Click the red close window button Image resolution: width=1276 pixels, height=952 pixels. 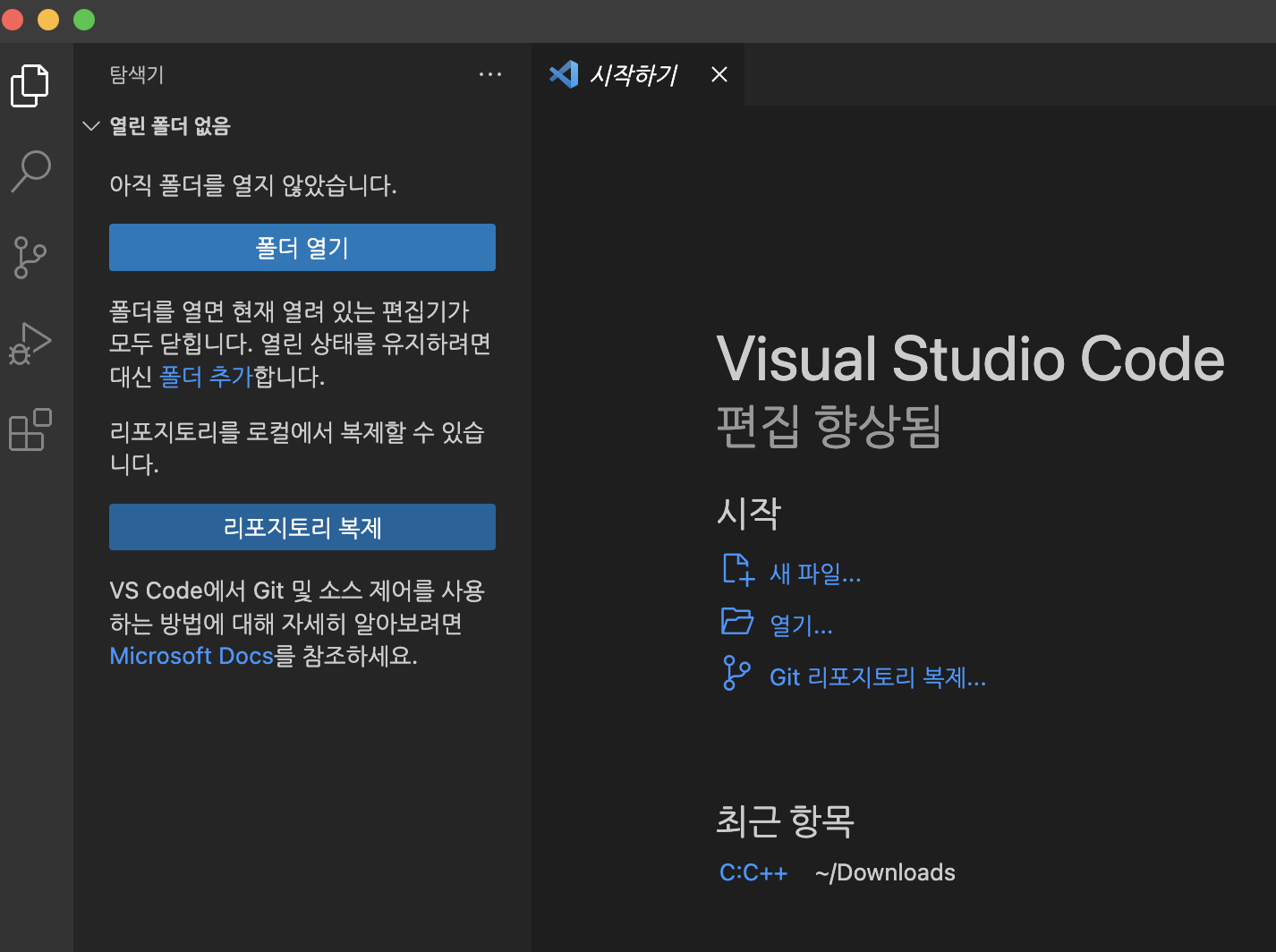[13, 20]
